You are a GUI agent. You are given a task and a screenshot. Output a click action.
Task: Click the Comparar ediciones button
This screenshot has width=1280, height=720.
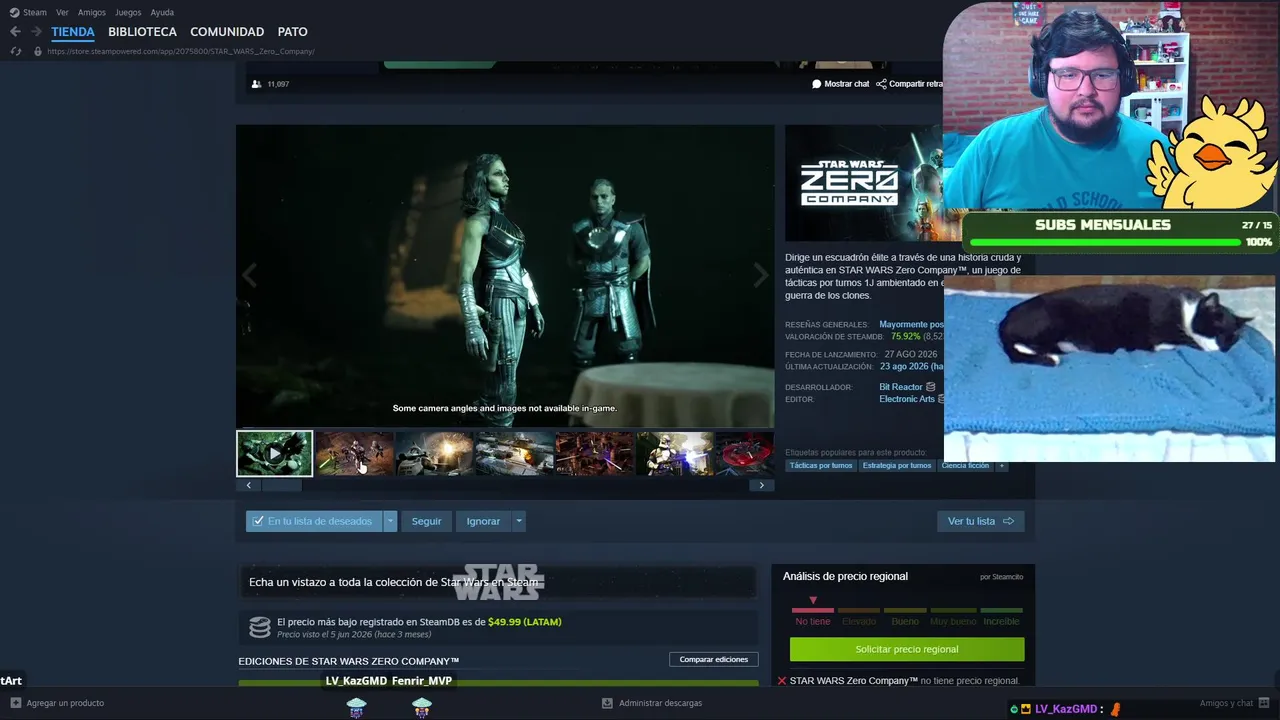click(x=714, y=660)
